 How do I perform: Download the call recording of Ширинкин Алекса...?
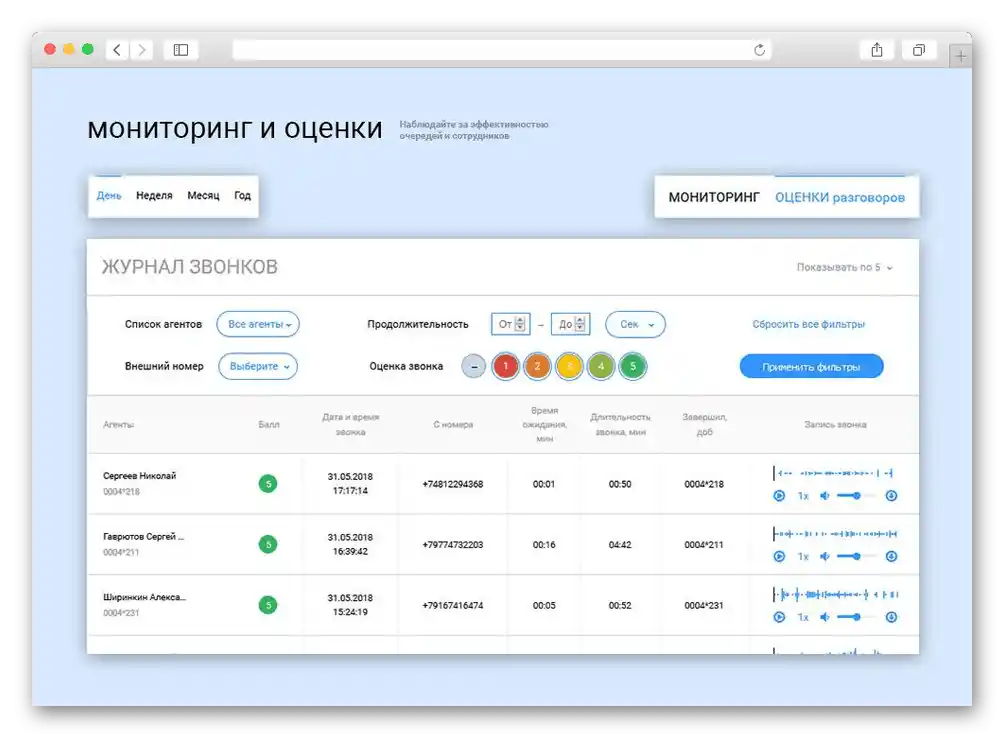[891, 617]
